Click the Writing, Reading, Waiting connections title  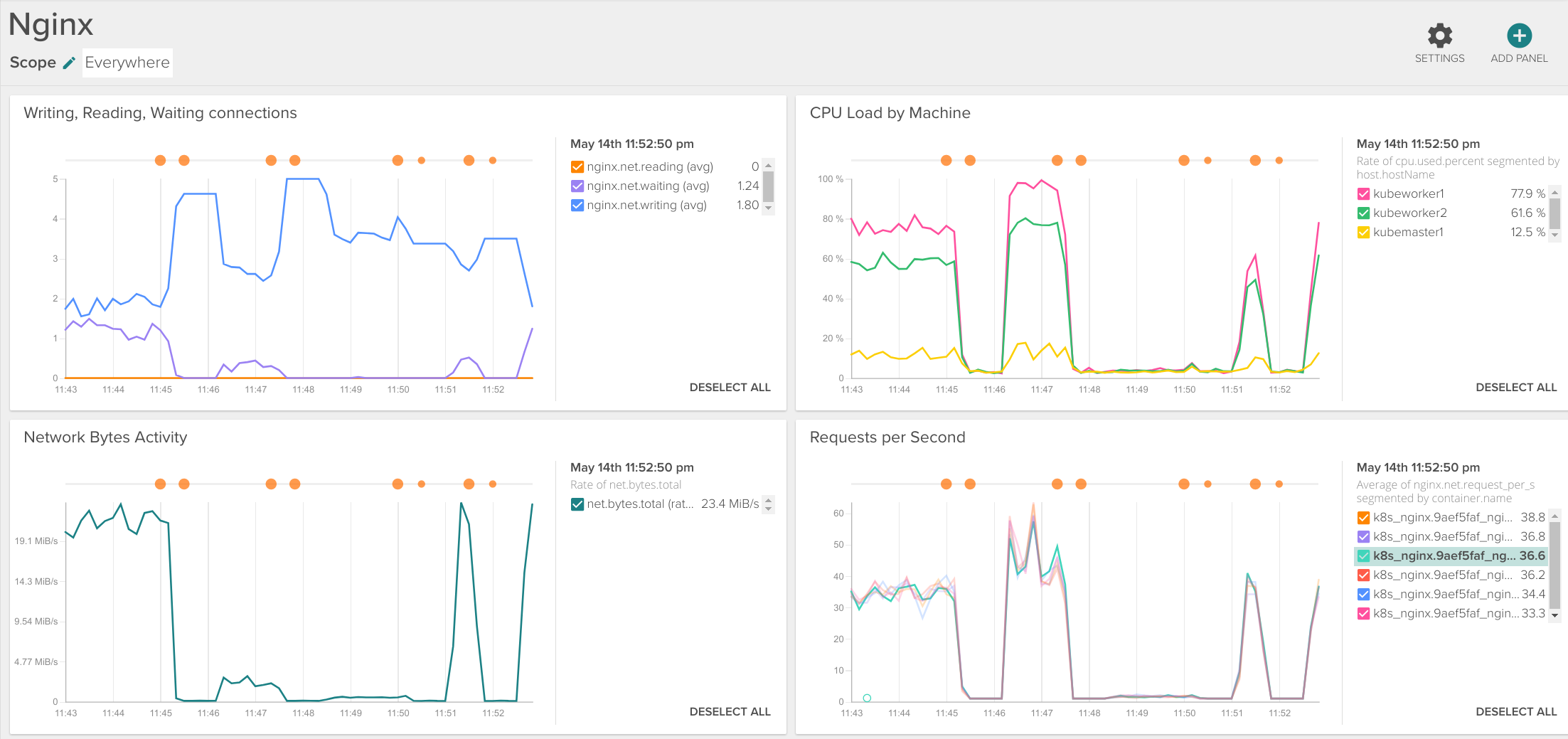[160, 113]
